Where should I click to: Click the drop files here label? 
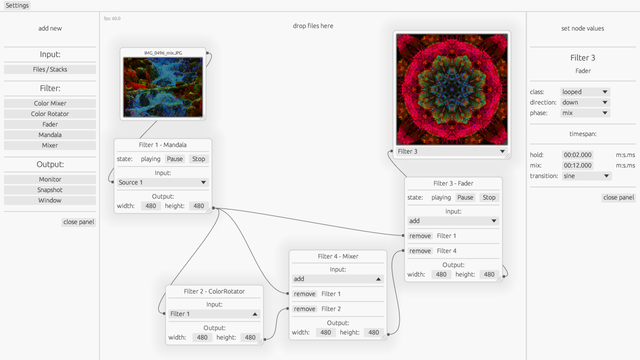coord(313,26)
